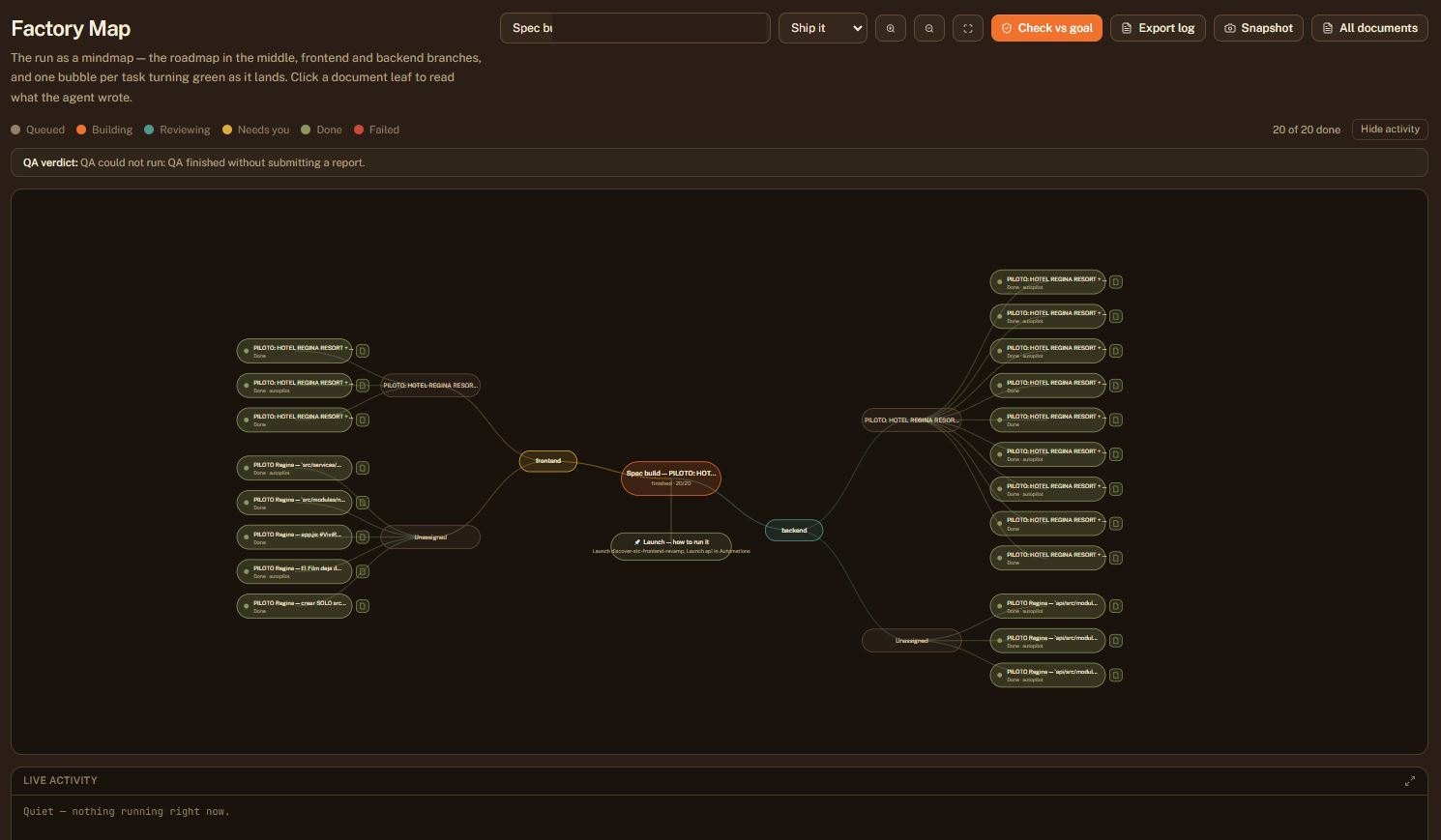This screenshot has width=1441, height=840.
Task: Click the '20 of 20 done' counter
Action: [1306, 130]
